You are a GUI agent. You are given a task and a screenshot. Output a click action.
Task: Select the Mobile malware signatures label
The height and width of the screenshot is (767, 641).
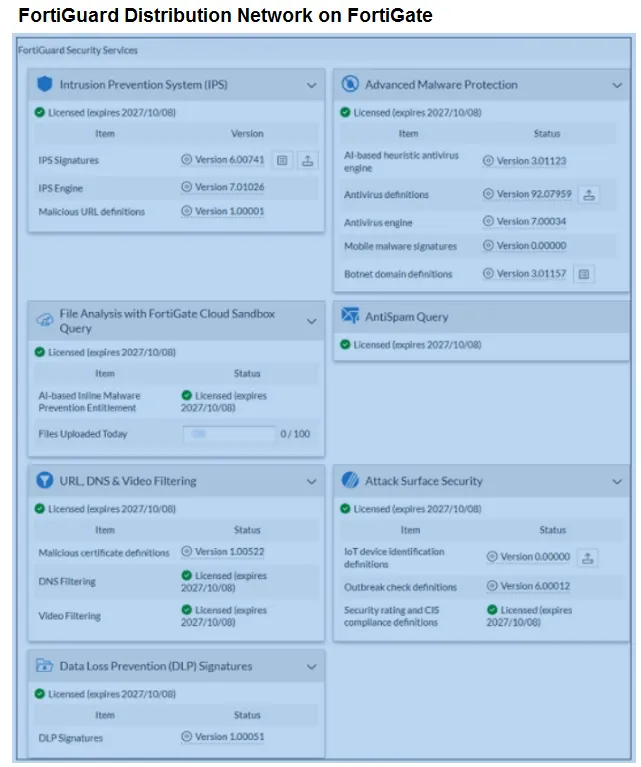click(400, 246)
